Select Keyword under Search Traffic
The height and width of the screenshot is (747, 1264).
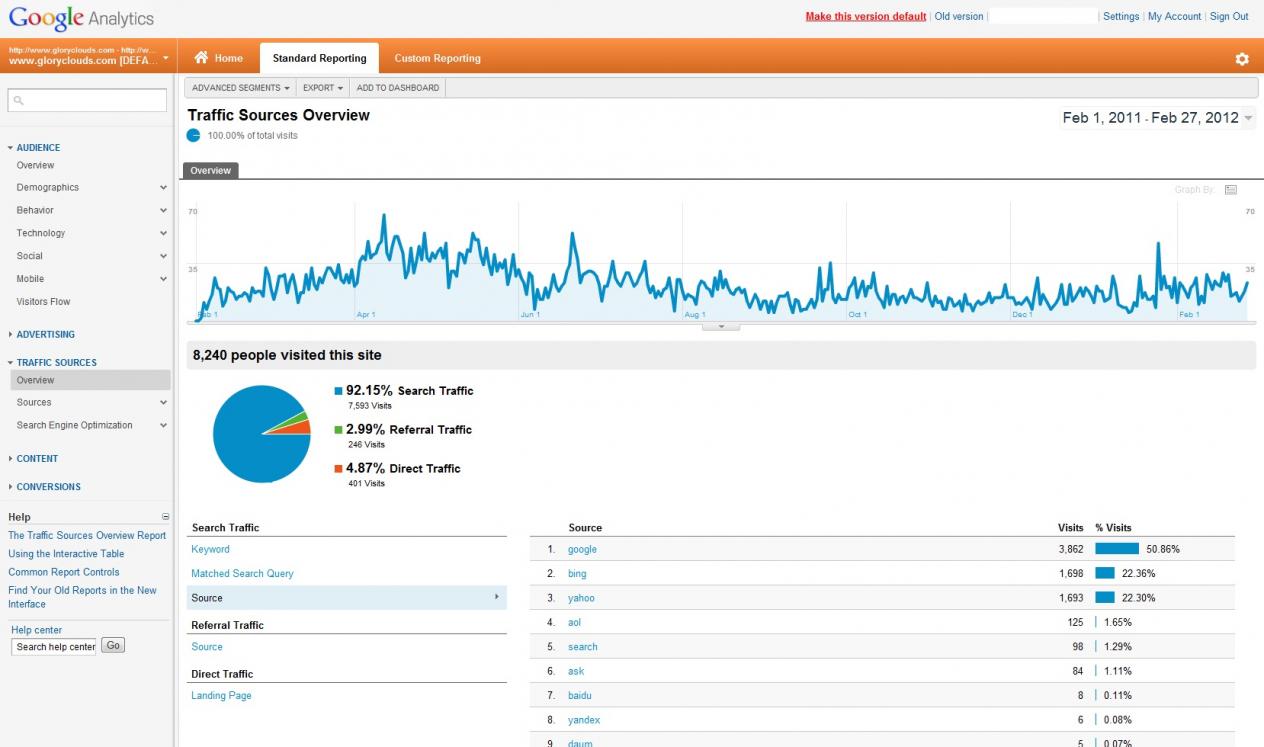[x=210, y=550]
